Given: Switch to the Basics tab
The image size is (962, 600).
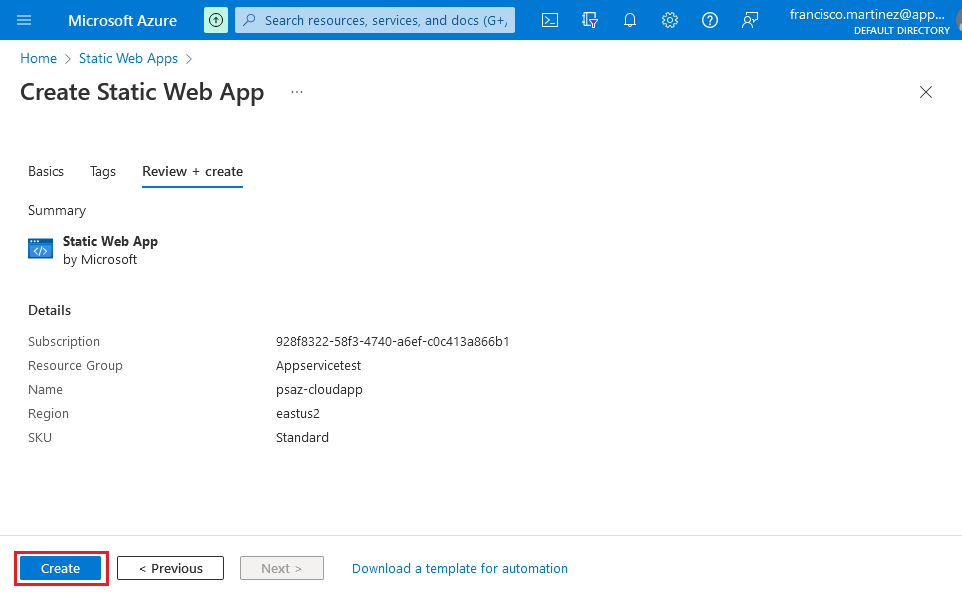Looking at the screenshot, I should pyautogui.click(x=46, y=171).
